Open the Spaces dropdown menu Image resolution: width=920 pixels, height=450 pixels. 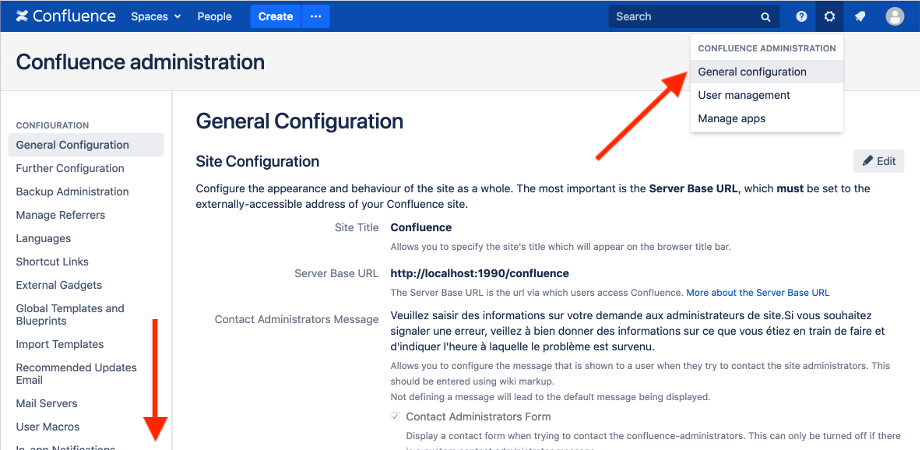[155, 16]
